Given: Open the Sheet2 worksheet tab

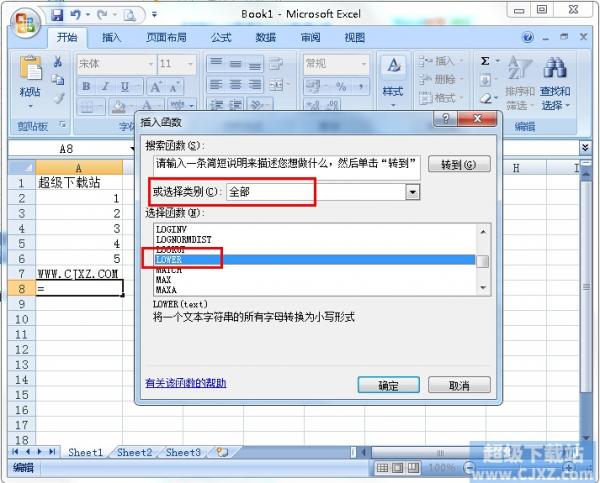Looking at the screenshot, I should click(x=134, y=453).
